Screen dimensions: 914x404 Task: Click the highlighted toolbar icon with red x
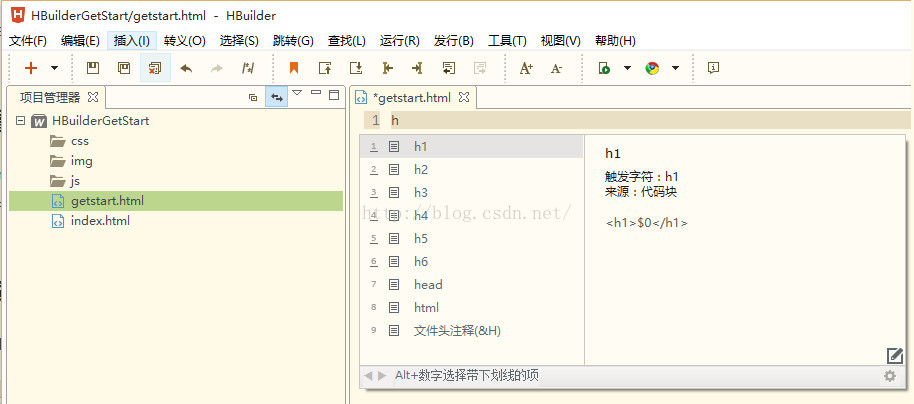tap(155, 68)
